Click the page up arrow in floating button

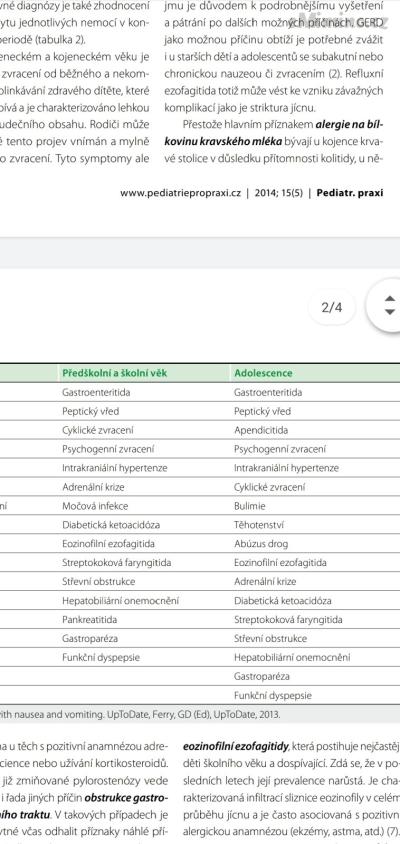point(390,299)
